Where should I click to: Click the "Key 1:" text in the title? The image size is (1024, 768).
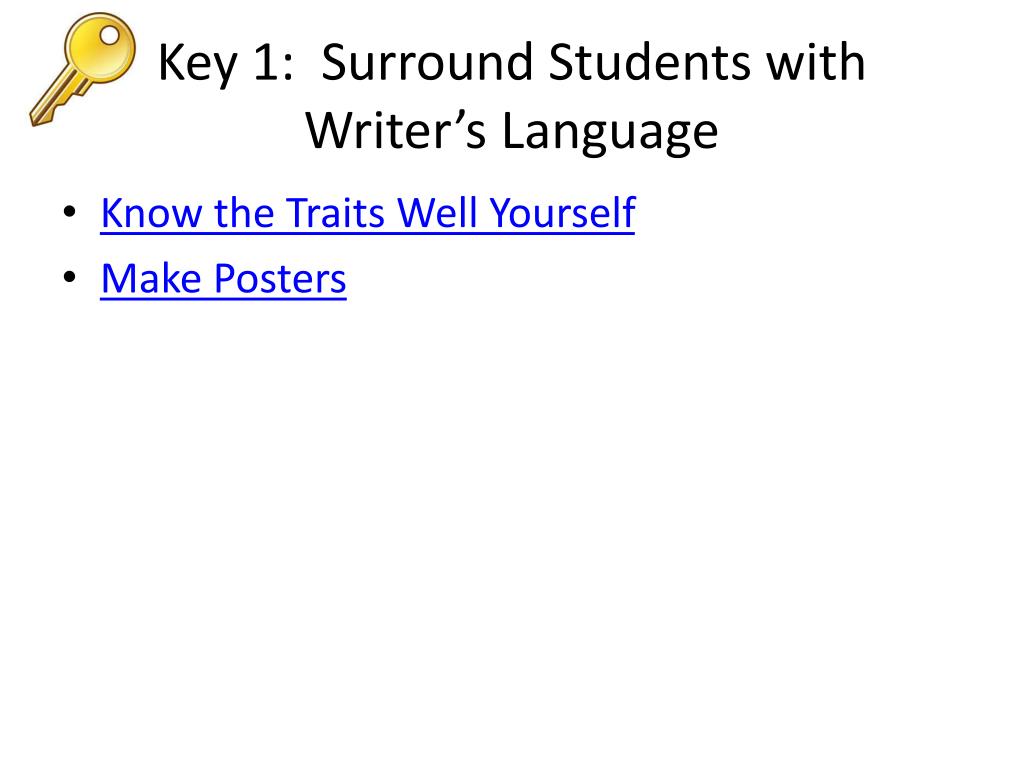225,63
